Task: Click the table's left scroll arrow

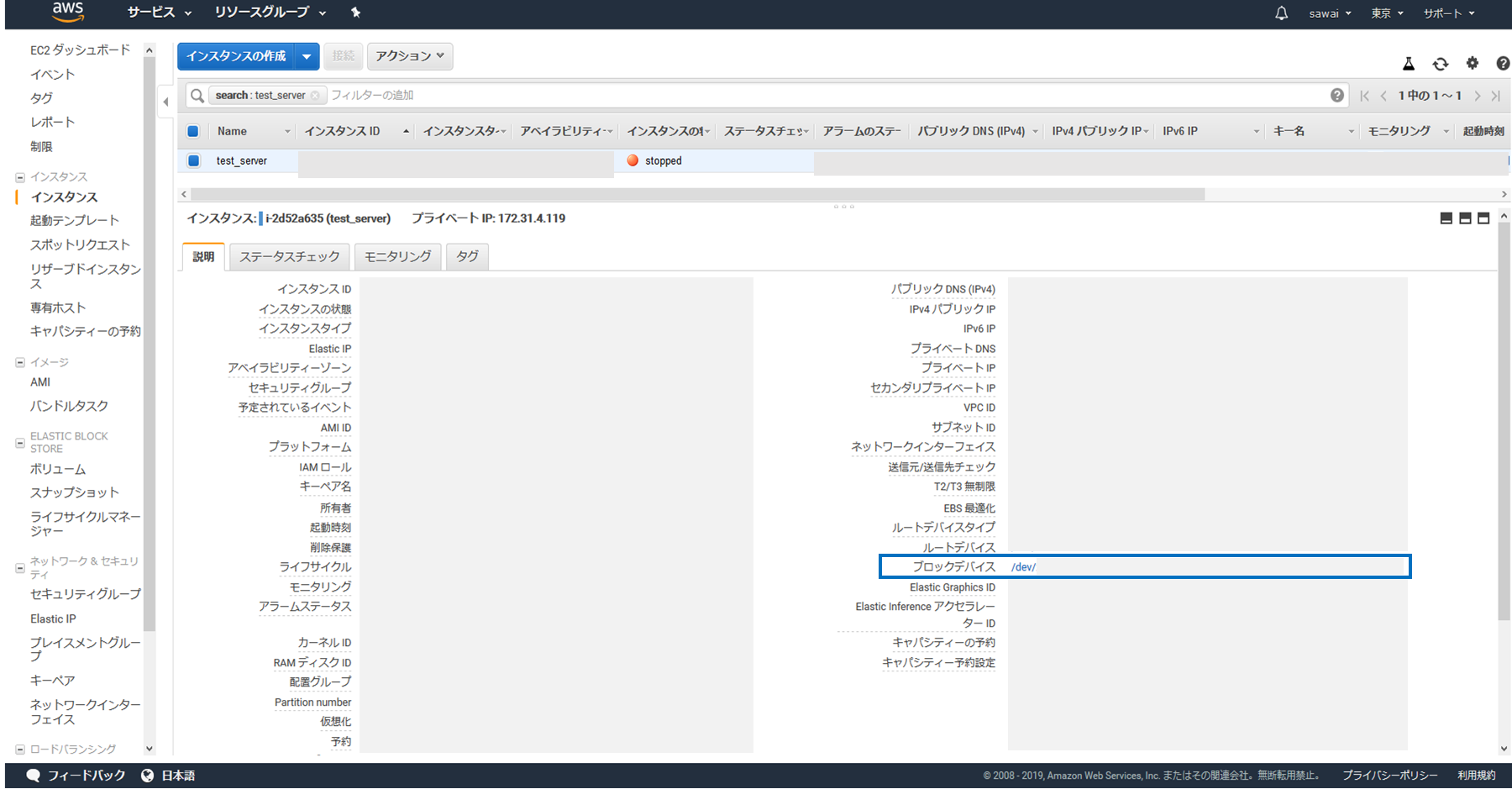Action: click(184, 194)
